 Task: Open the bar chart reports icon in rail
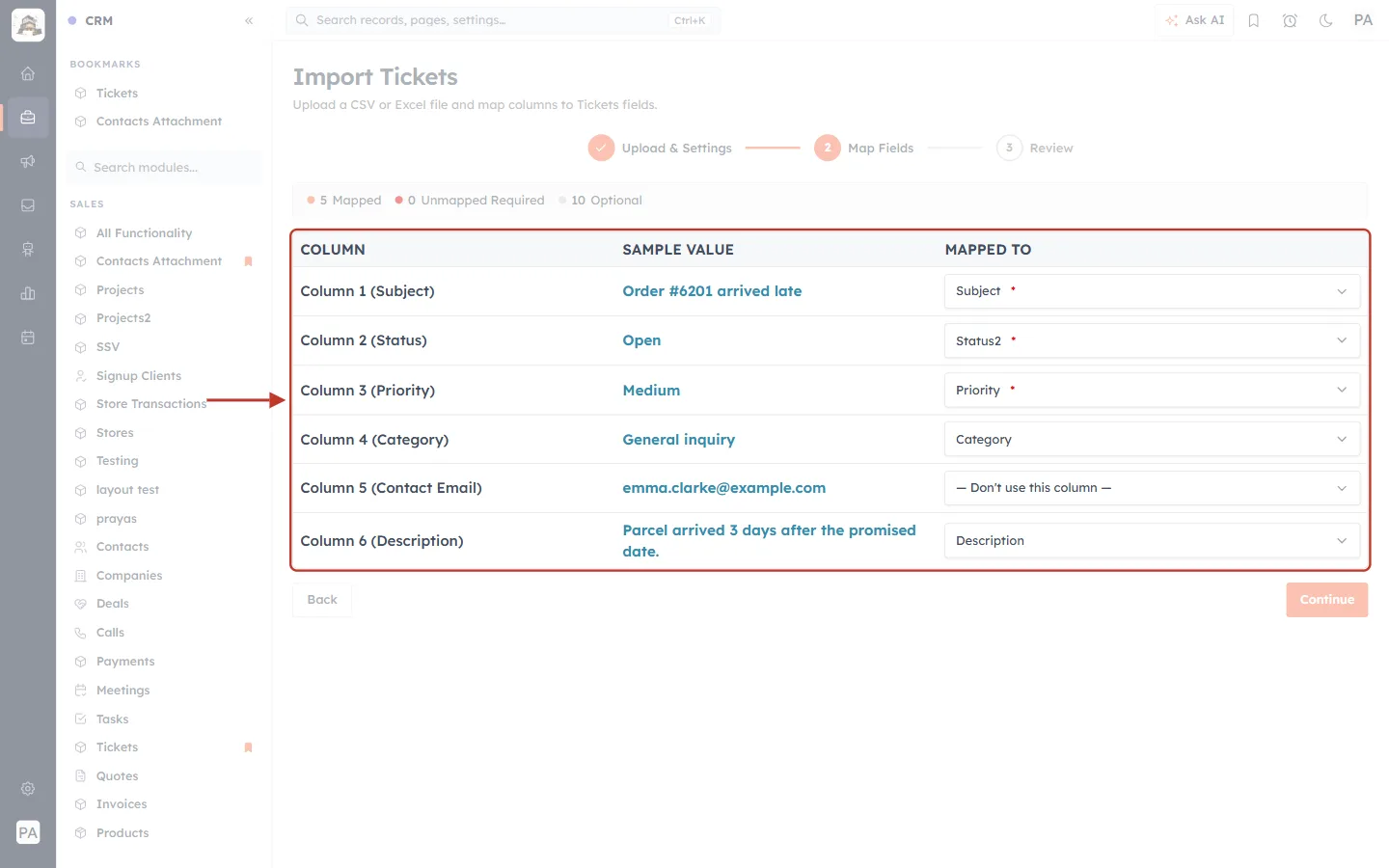click(x=28, y=293)
